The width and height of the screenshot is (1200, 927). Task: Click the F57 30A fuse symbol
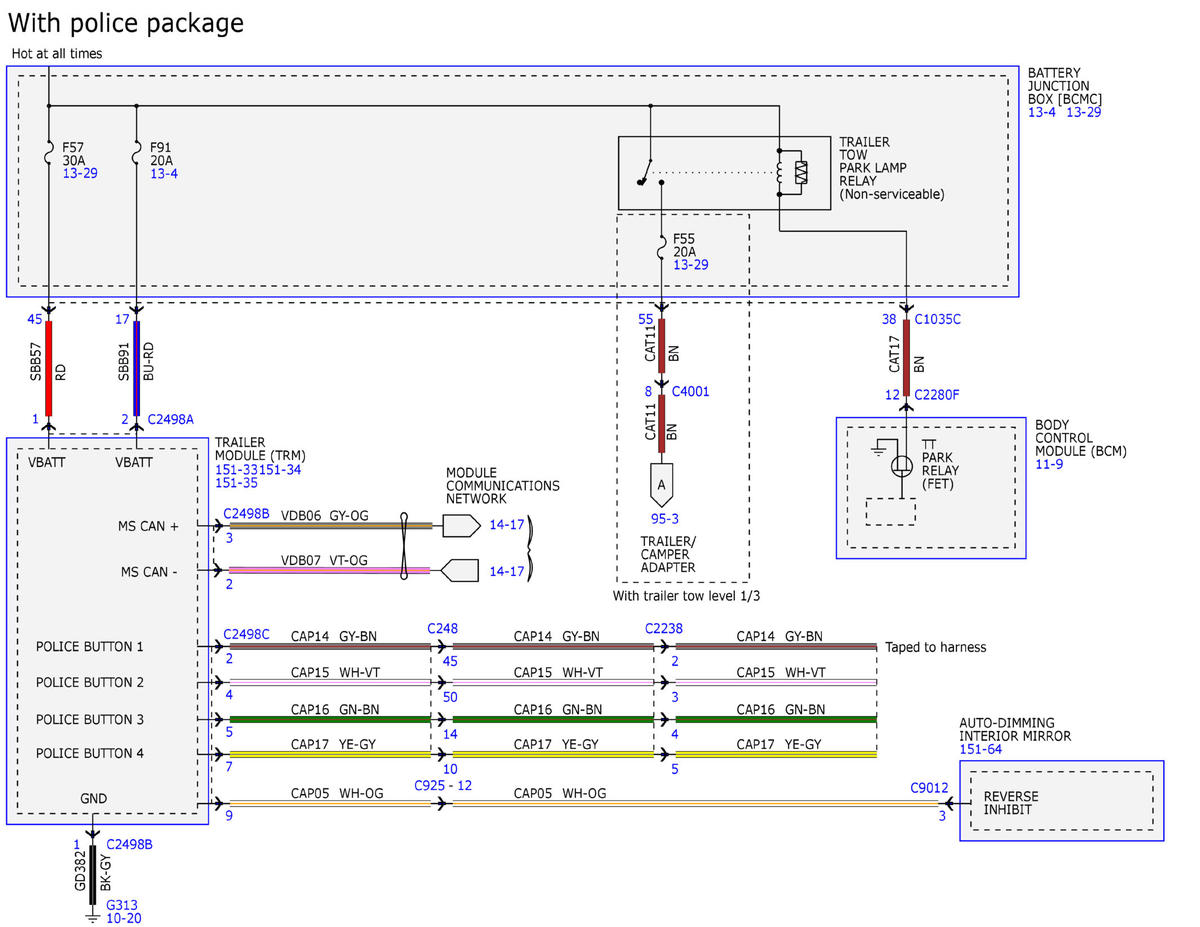(x=48, y=154)
